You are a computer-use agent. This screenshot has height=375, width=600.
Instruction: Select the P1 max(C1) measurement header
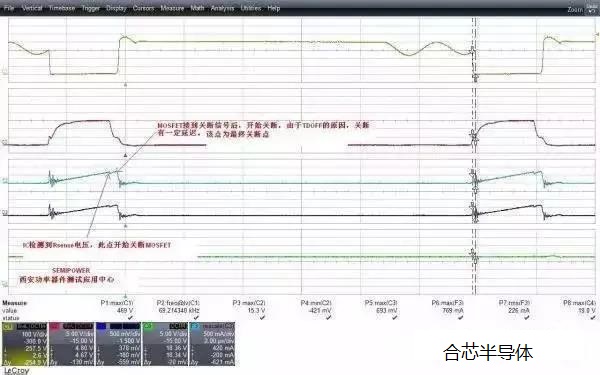tap(116, 303)
